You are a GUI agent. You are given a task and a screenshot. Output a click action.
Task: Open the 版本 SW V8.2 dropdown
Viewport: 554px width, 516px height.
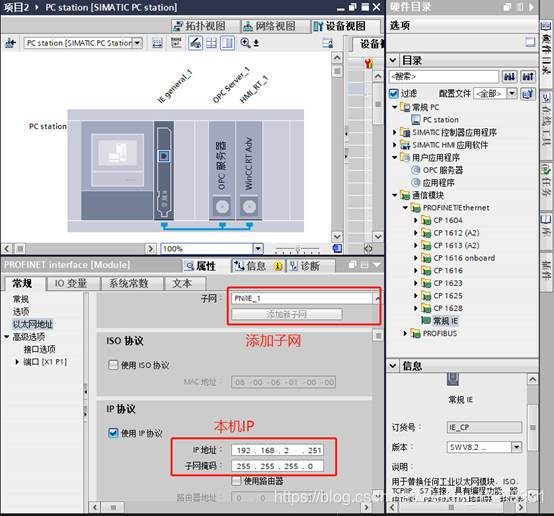pyautogui.click(x=516, y=447)
